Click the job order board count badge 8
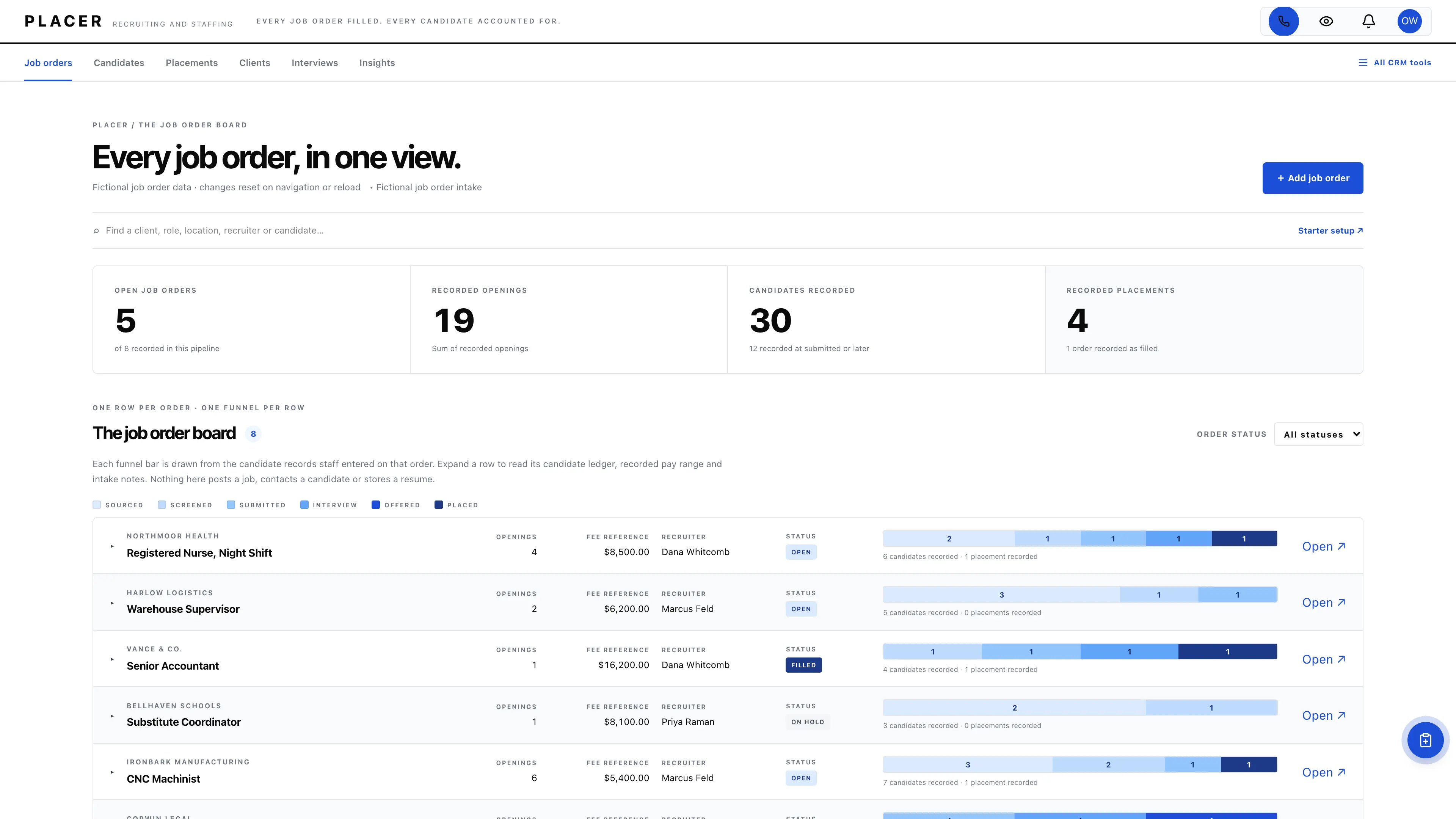The image size is (1456, 819). point(253,433)
